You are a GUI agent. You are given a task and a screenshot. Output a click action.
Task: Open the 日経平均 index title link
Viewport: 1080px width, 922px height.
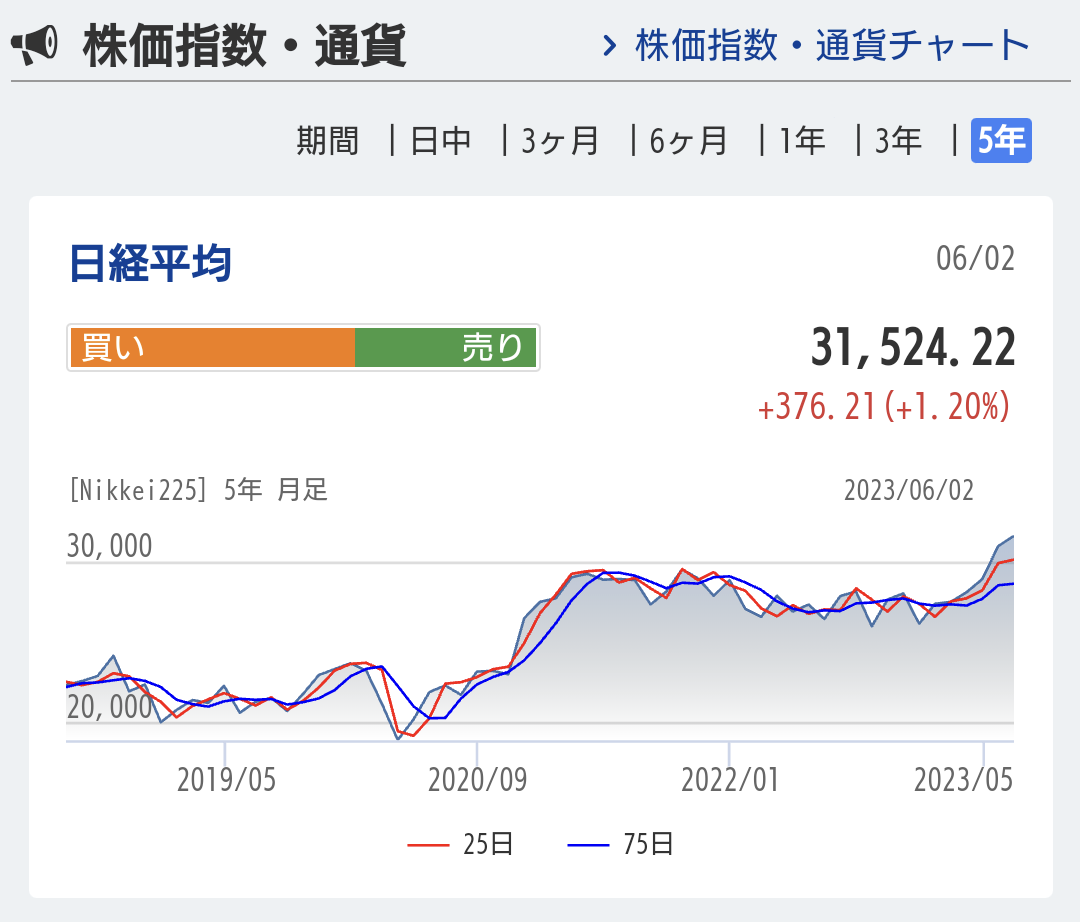pos(150,263)
